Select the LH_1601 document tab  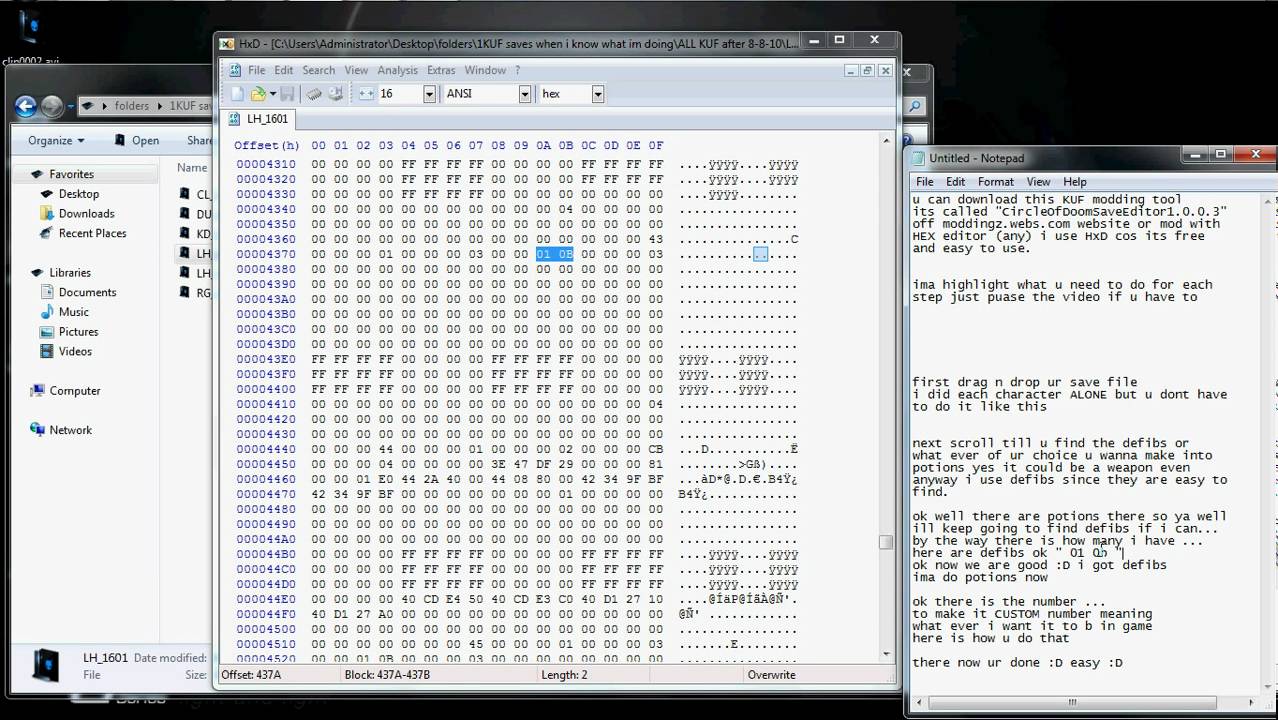coord(259,119)
